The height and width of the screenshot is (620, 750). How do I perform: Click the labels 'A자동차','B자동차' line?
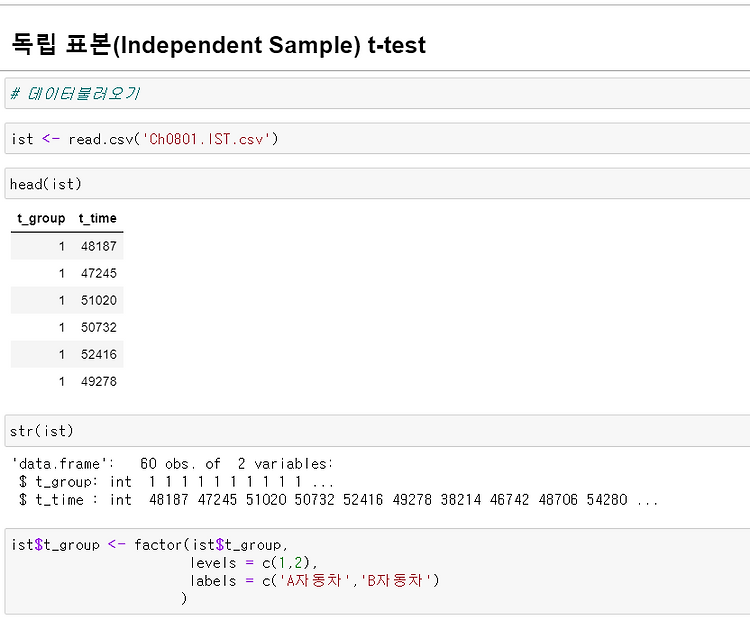[315, 581]
